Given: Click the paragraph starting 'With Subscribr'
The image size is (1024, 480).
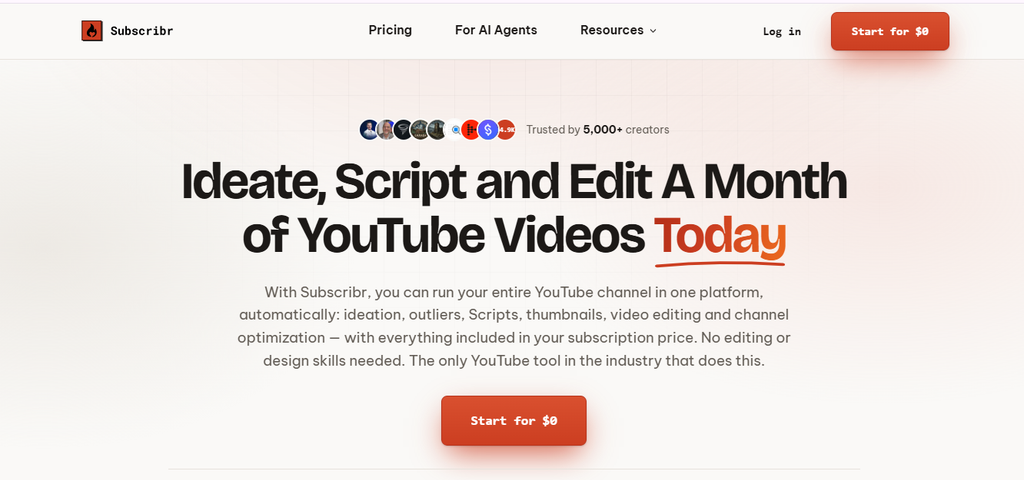Looking at the screenshot, I should pyautogui.click(x=513, y=326).
